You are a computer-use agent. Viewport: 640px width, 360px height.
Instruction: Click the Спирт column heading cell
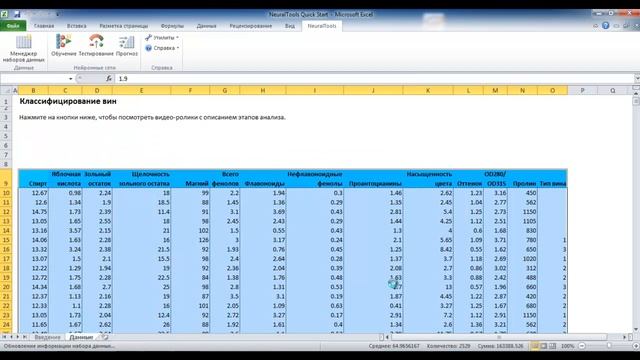33,179
